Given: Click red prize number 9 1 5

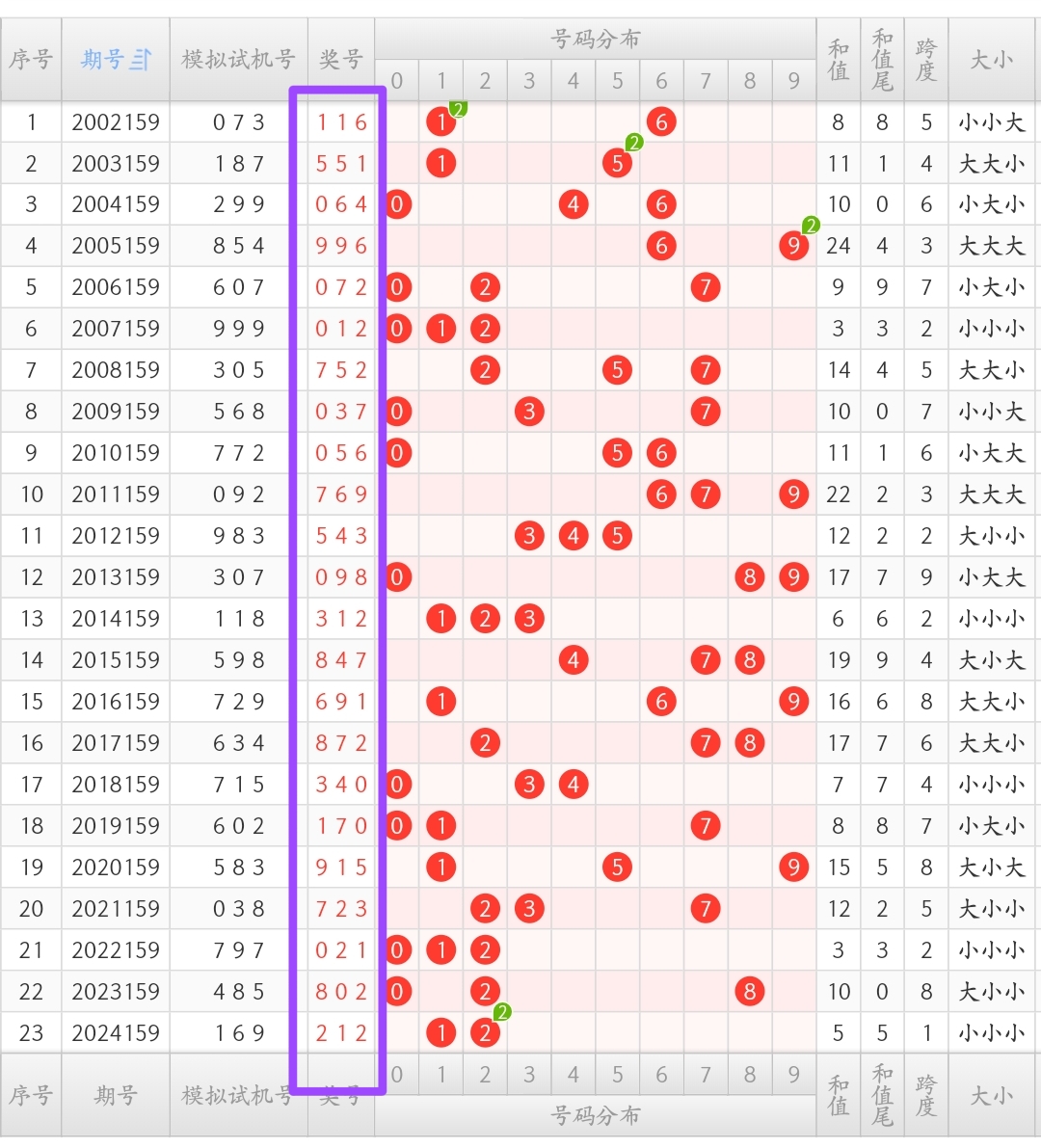Looking at the screenshot, I should pyautogui.click(x=341, y=867).
